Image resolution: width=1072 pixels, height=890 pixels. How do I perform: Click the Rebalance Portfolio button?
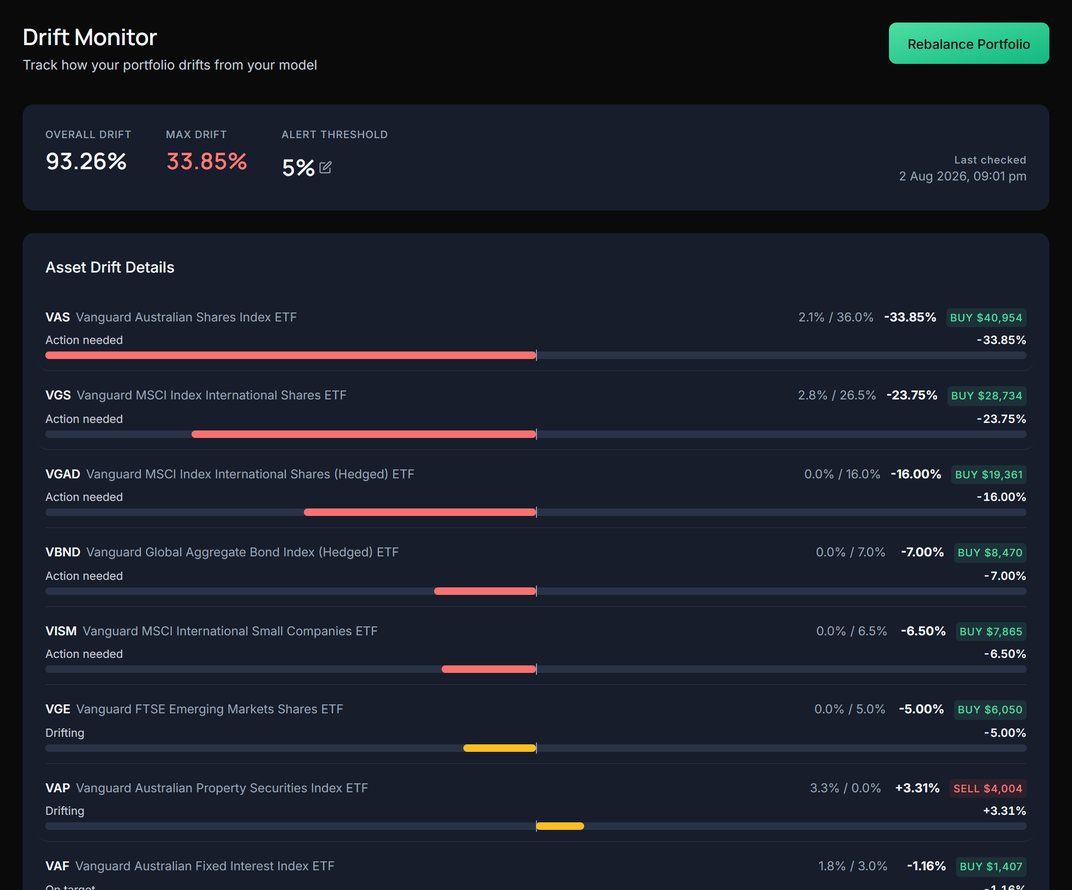pos(968,44)
